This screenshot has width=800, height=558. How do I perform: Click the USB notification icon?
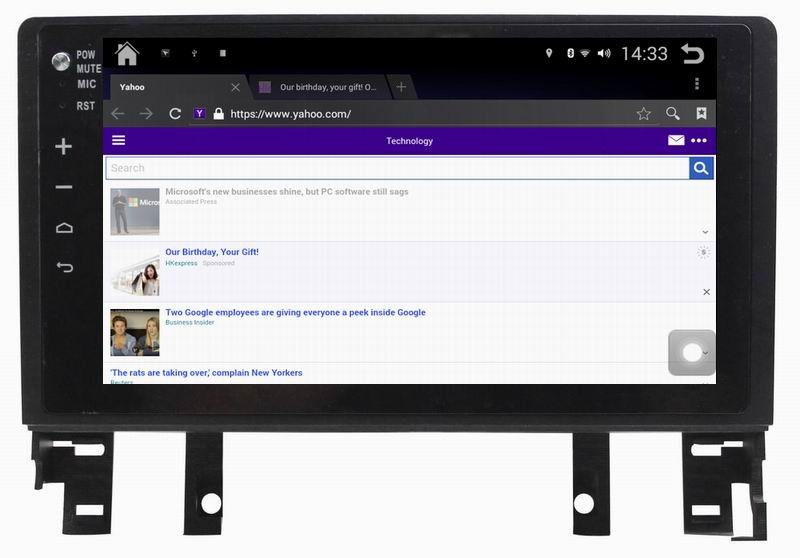[x=194, y=53]
